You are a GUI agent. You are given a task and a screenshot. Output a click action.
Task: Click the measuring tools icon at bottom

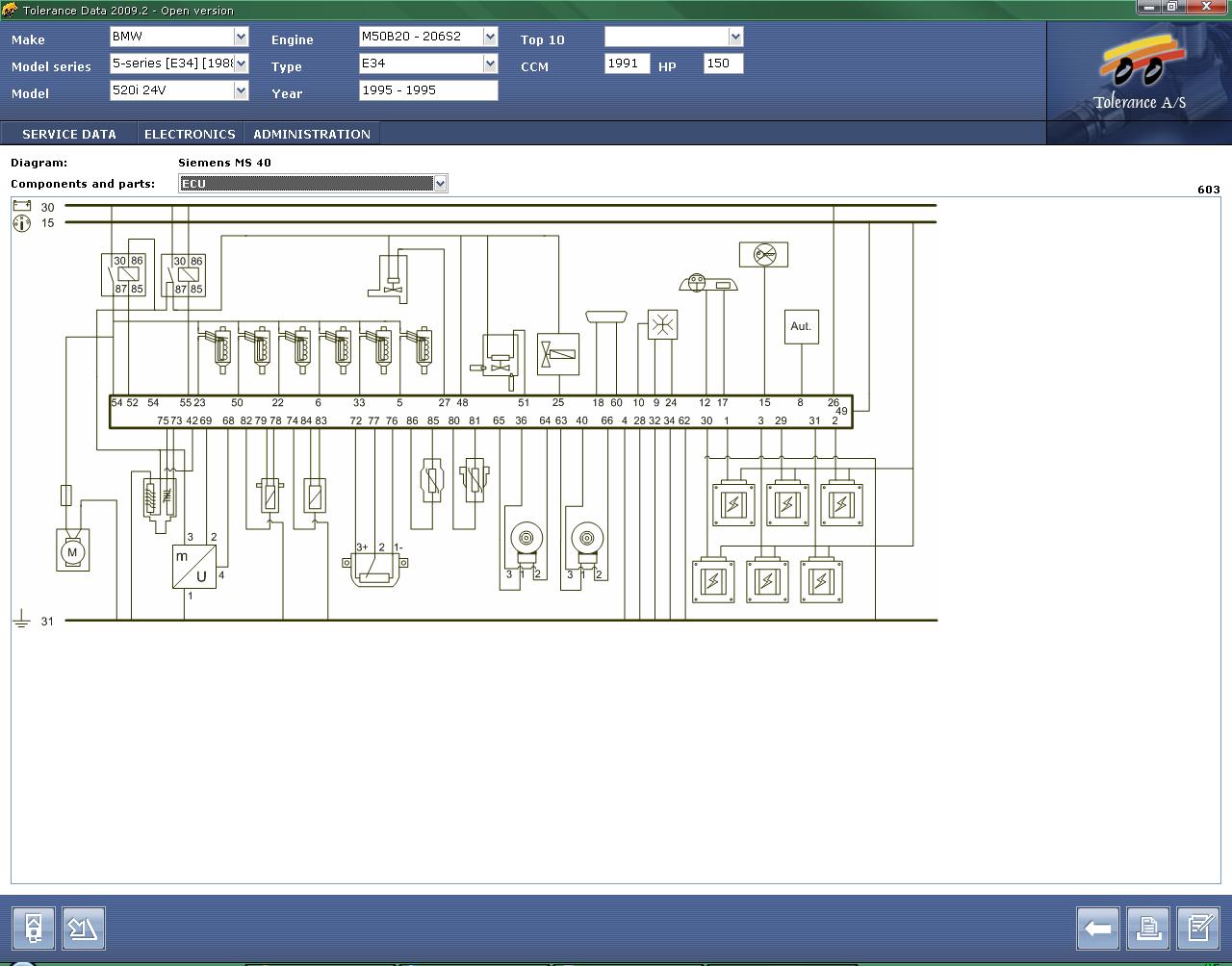[x=84, y=928]
